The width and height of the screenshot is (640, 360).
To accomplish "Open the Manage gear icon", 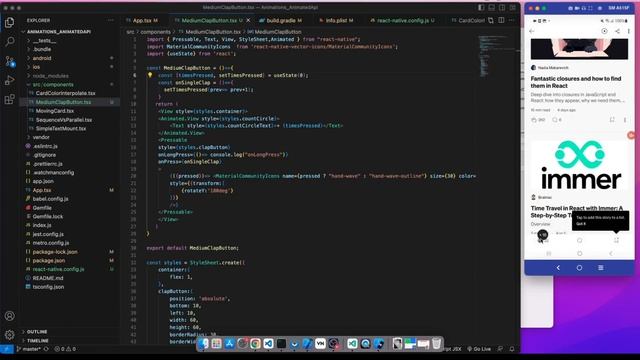I will click(x=9, y=335).
